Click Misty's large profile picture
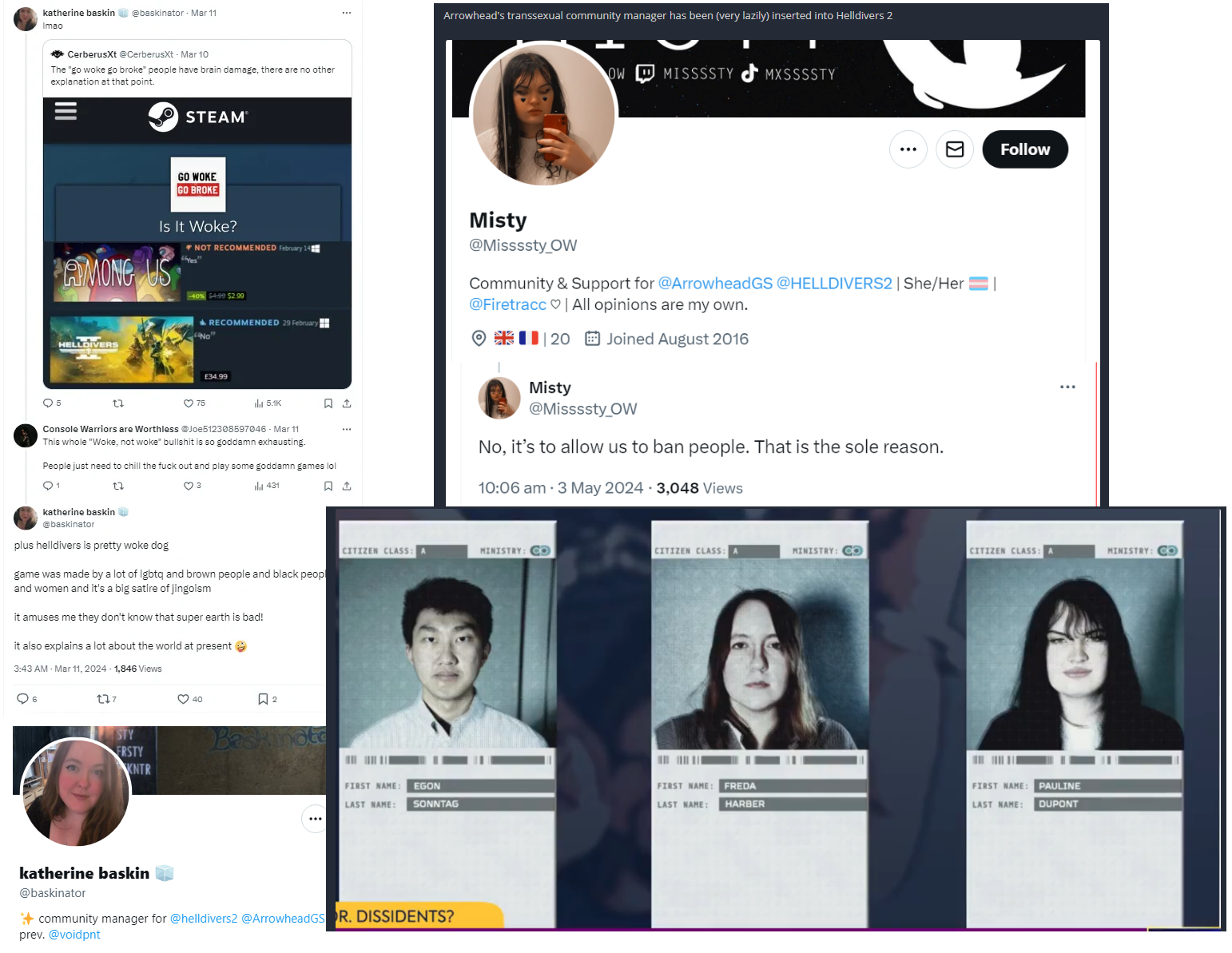 click(543, 114)
